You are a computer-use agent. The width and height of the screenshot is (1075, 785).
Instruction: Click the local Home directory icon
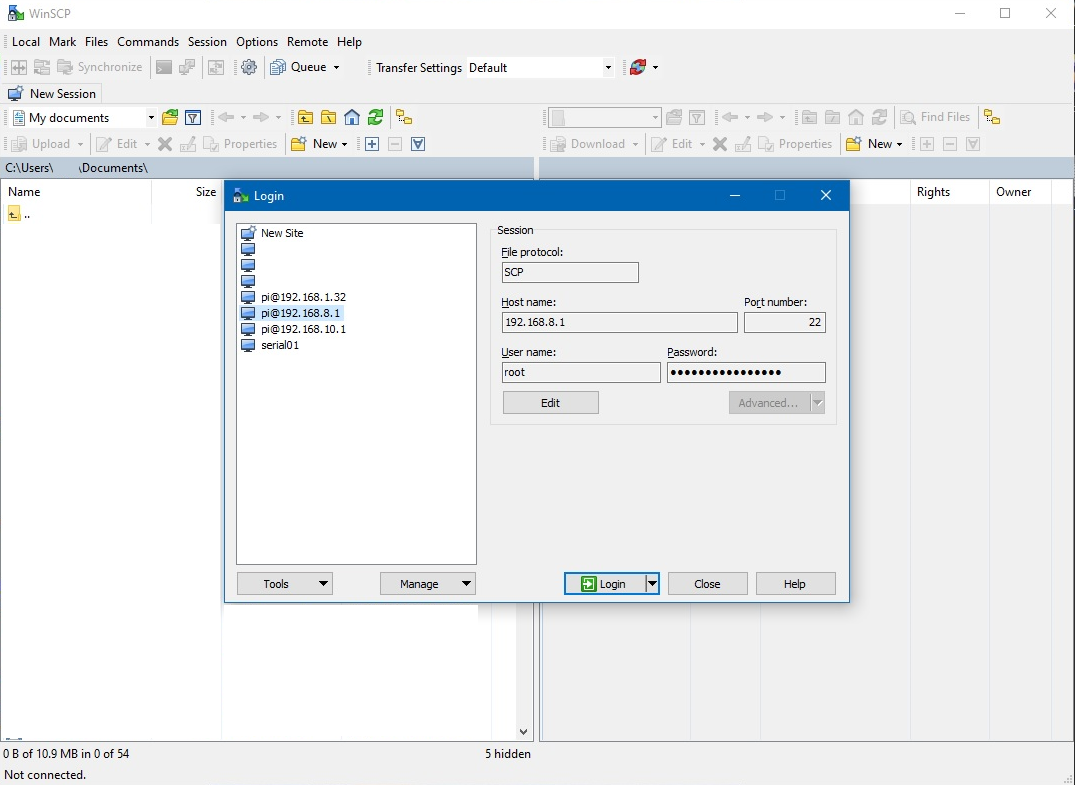coord(352,118)
